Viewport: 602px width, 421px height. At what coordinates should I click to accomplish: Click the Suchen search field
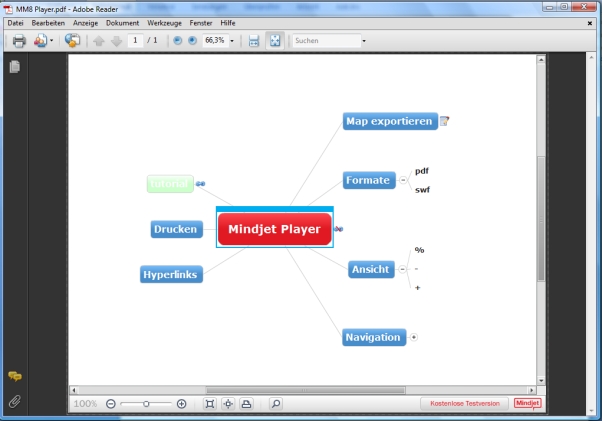click(x=326, y=41)
